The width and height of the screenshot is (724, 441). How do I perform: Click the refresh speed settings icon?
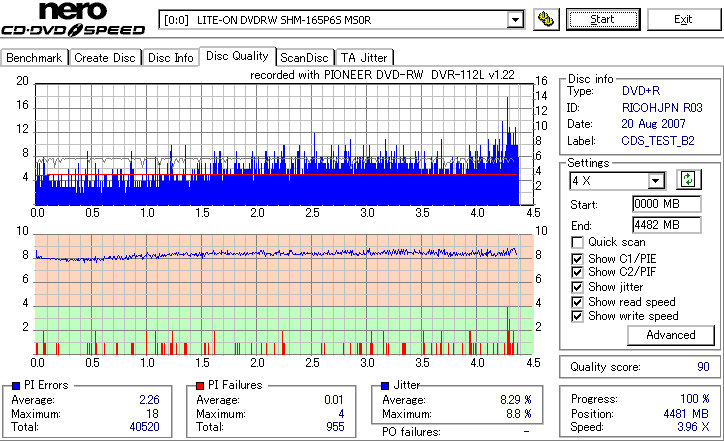688,180
